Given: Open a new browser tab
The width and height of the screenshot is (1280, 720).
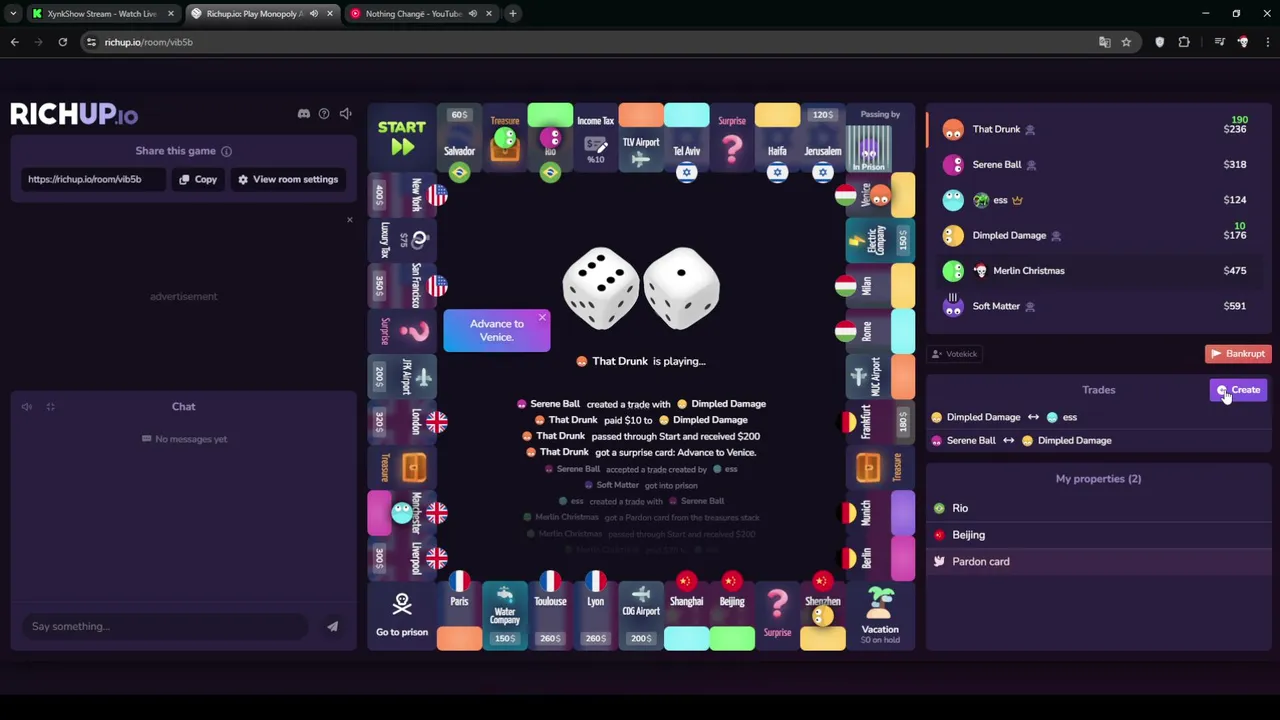Looking at the screenshot, I should [512, 14].
